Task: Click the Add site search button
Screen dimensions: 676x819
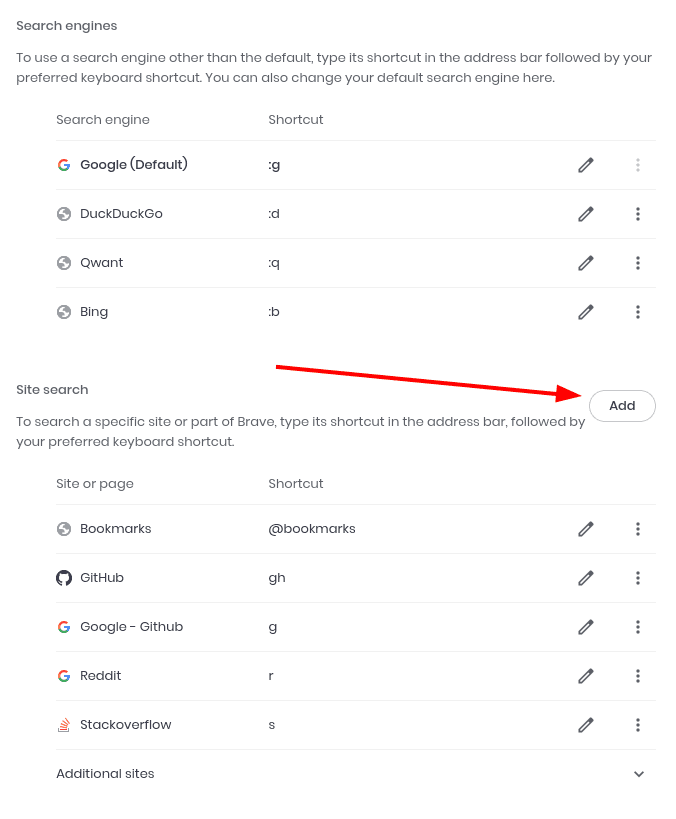Action: tap(622, 406)
